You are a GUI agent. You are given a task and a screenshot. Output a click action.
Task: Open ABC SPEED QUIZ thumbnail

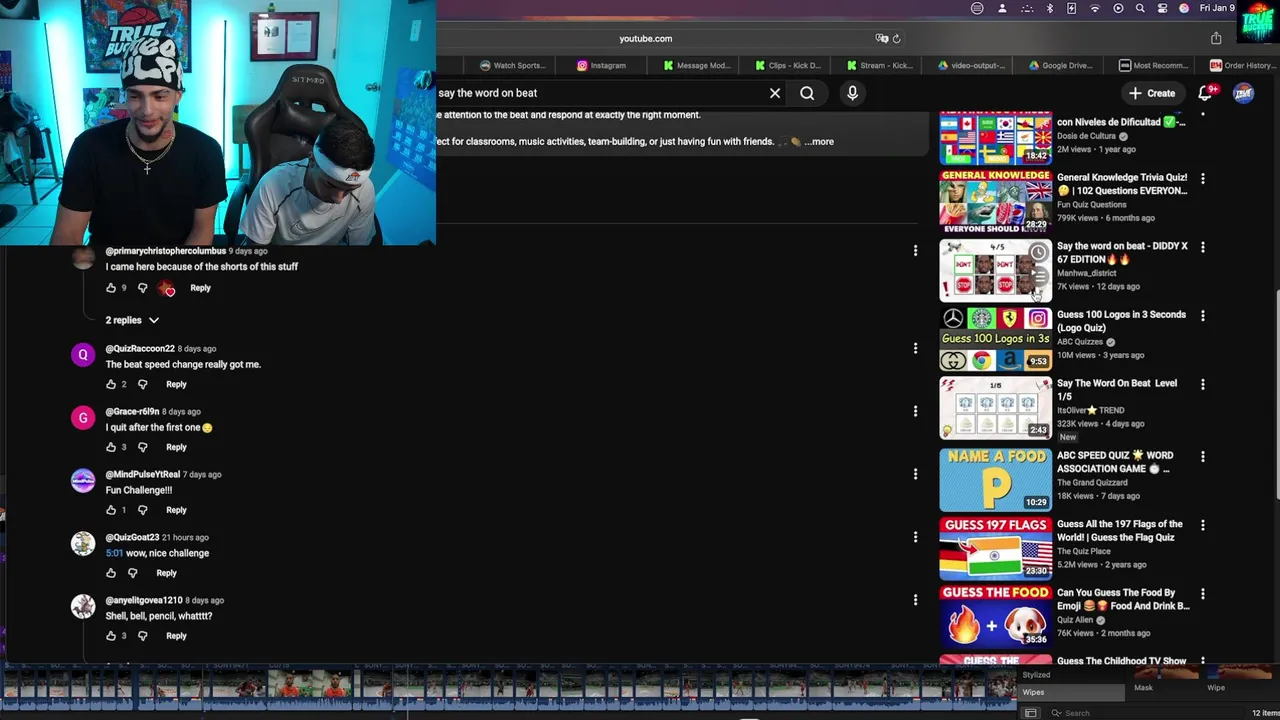[995, 480]
